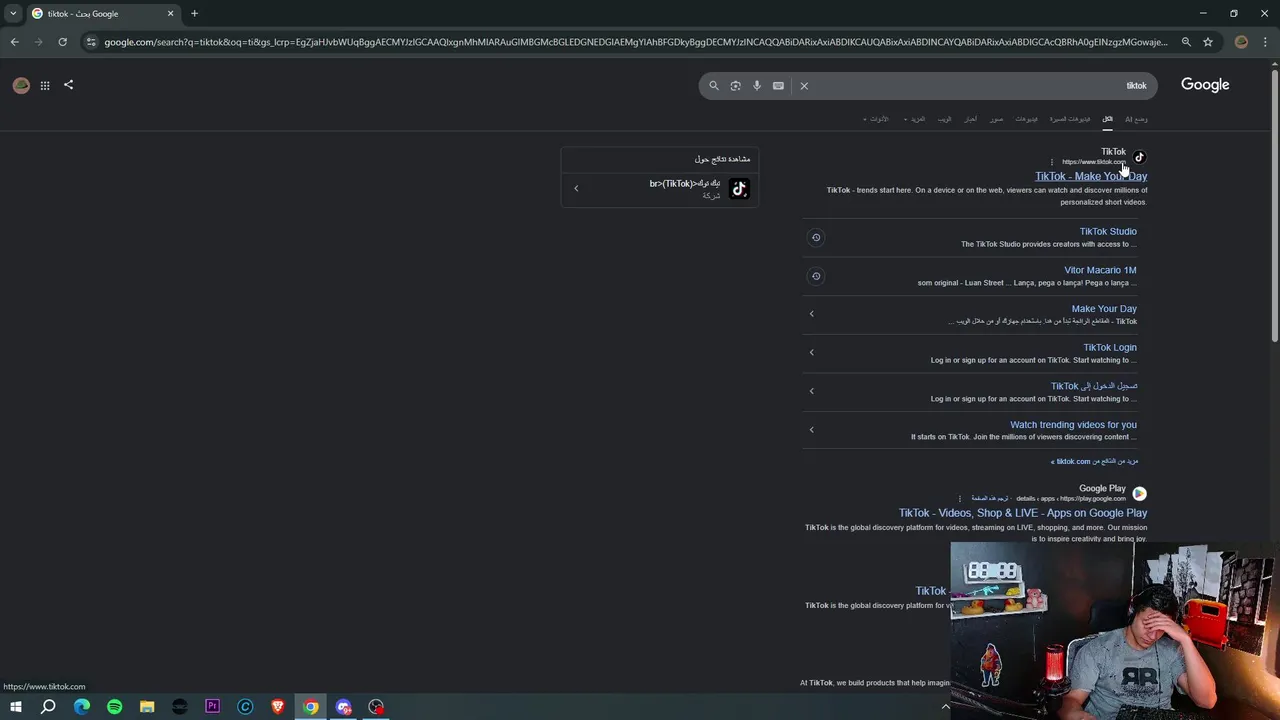Start voice search with the microphone icon

tap(757, 86)
